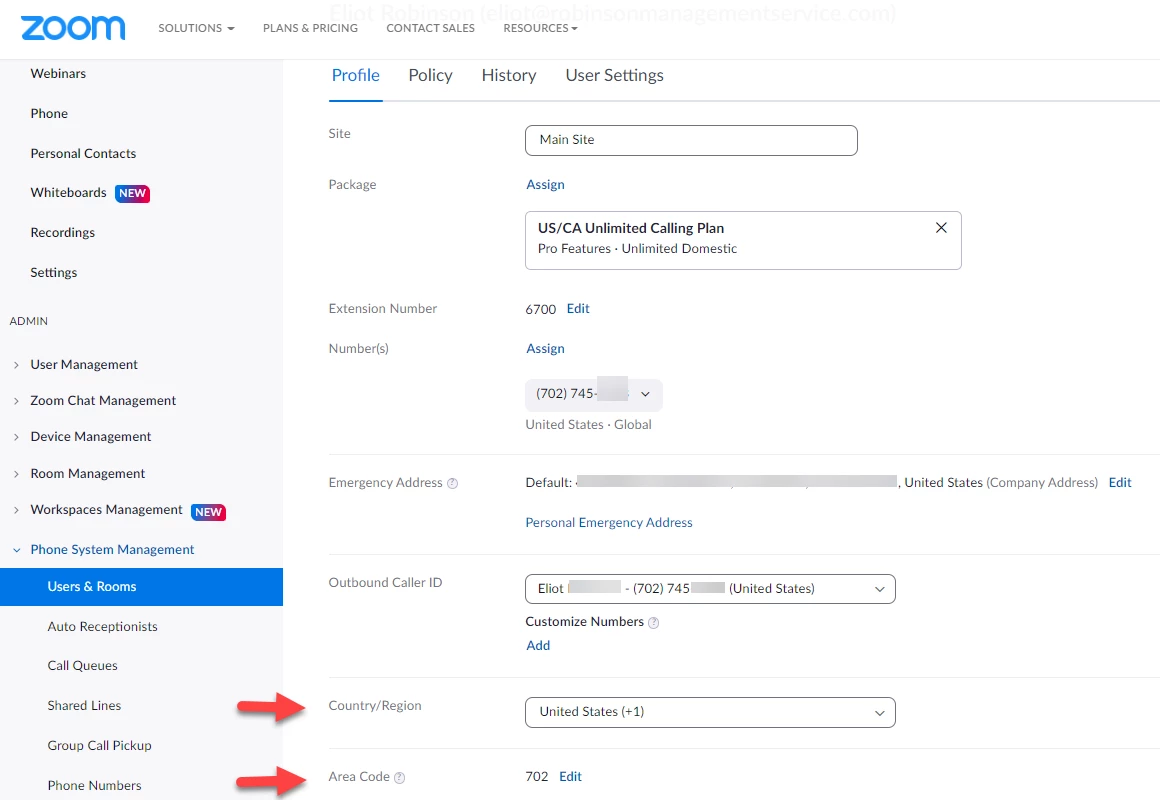
Task: Expand Zoom Chat Management section
Action: (16, 401)
